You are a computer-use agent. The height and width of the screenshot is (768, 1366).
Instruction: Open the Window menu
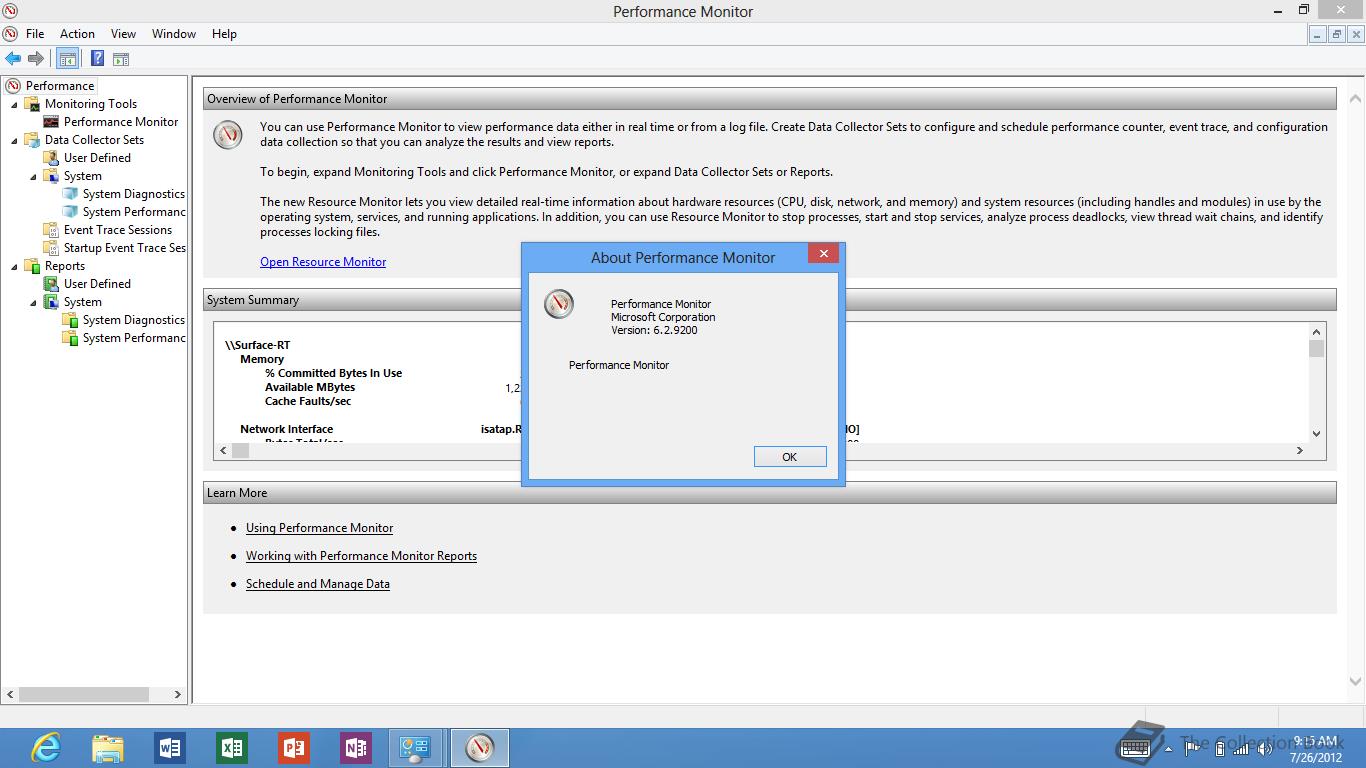pyautogui.click(x=174, y=34)
